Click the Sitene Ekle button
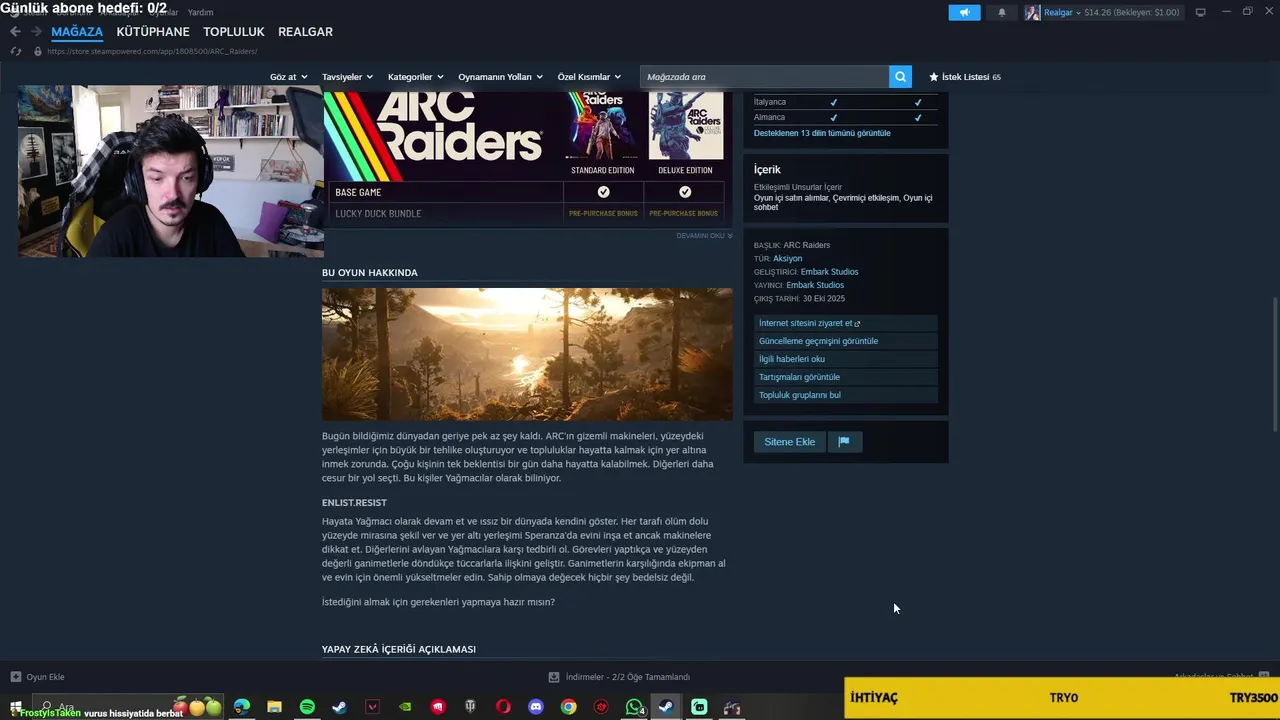1280x720 pixels. [x=789, y=442]
